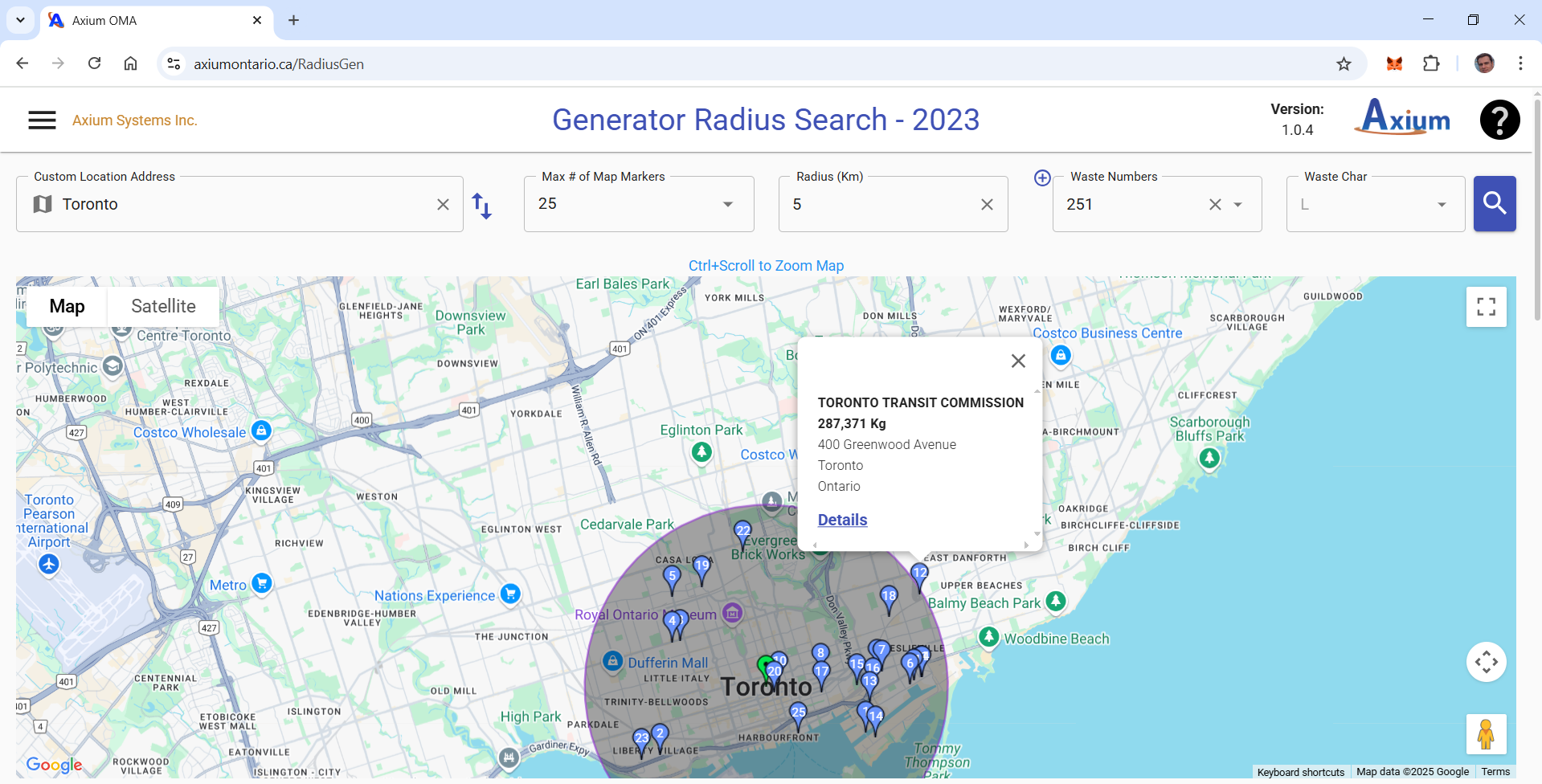
Task: Go to the browser home page
Action: click(x=130, y=63)
